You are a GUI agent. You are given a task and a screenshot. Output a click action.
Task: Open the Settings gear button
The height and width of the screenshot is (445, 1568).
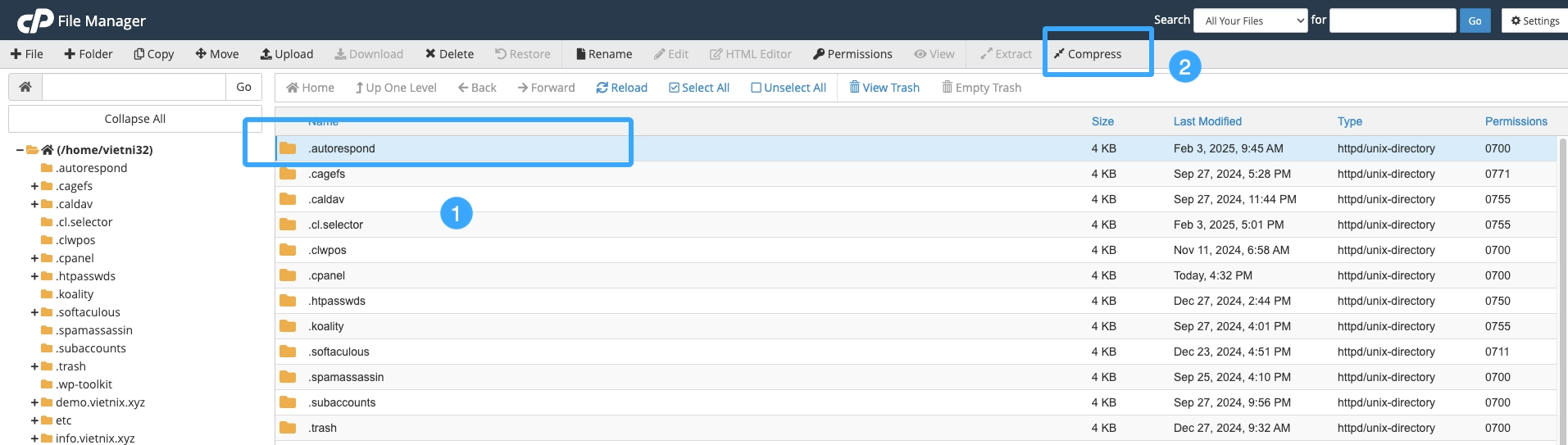[x=1535, y=20]
